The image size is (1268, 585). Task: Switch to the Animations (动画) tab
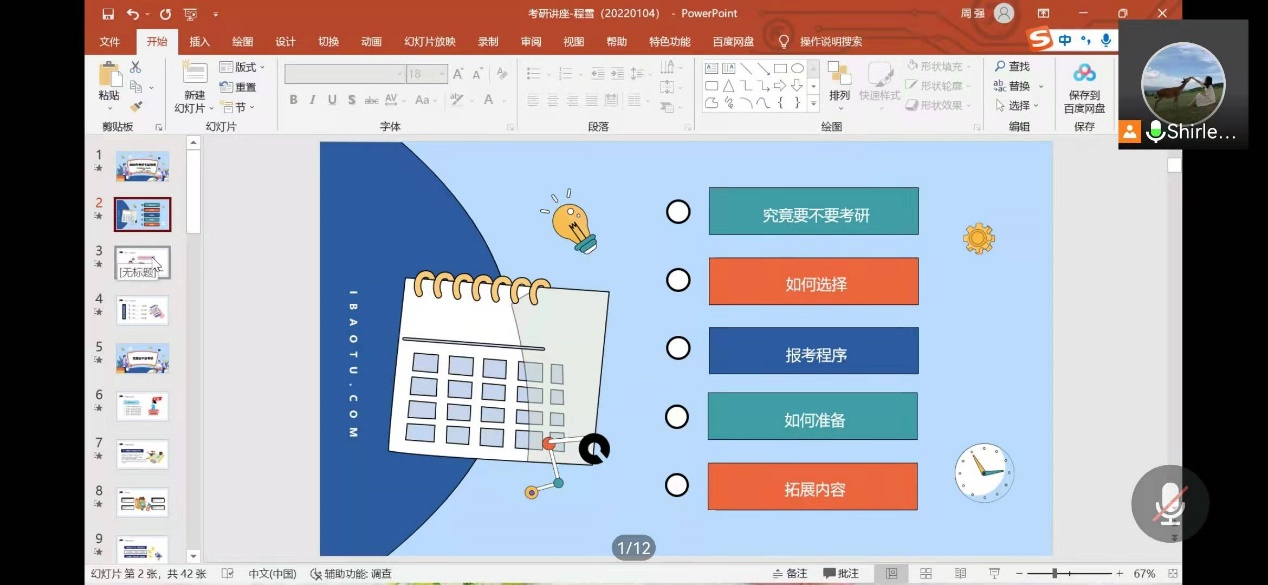pos(371,42)
